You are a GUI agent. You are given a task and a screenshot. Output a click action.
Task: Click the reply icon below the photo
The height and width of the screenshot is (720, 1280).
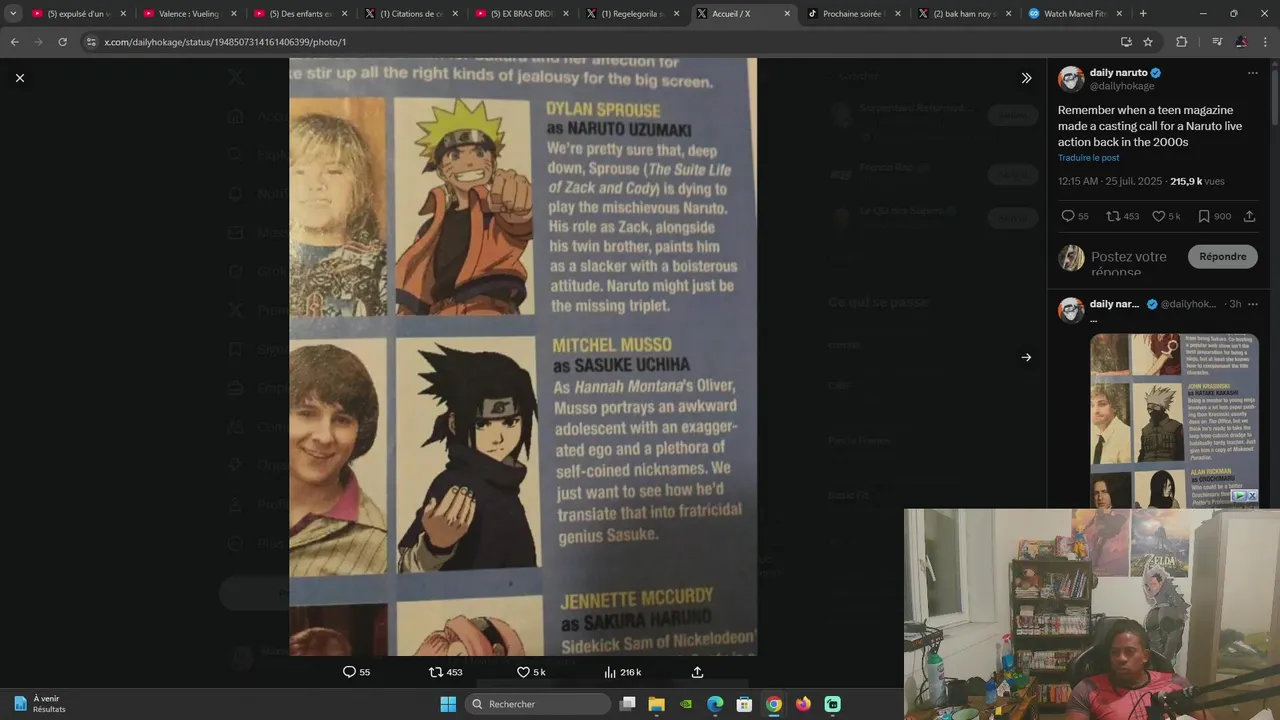point(349,672)
